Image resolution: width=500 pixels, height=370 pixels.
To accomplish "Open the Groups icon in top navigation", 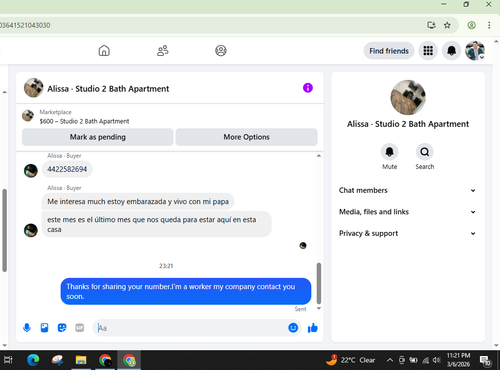I will click(221, 51).
